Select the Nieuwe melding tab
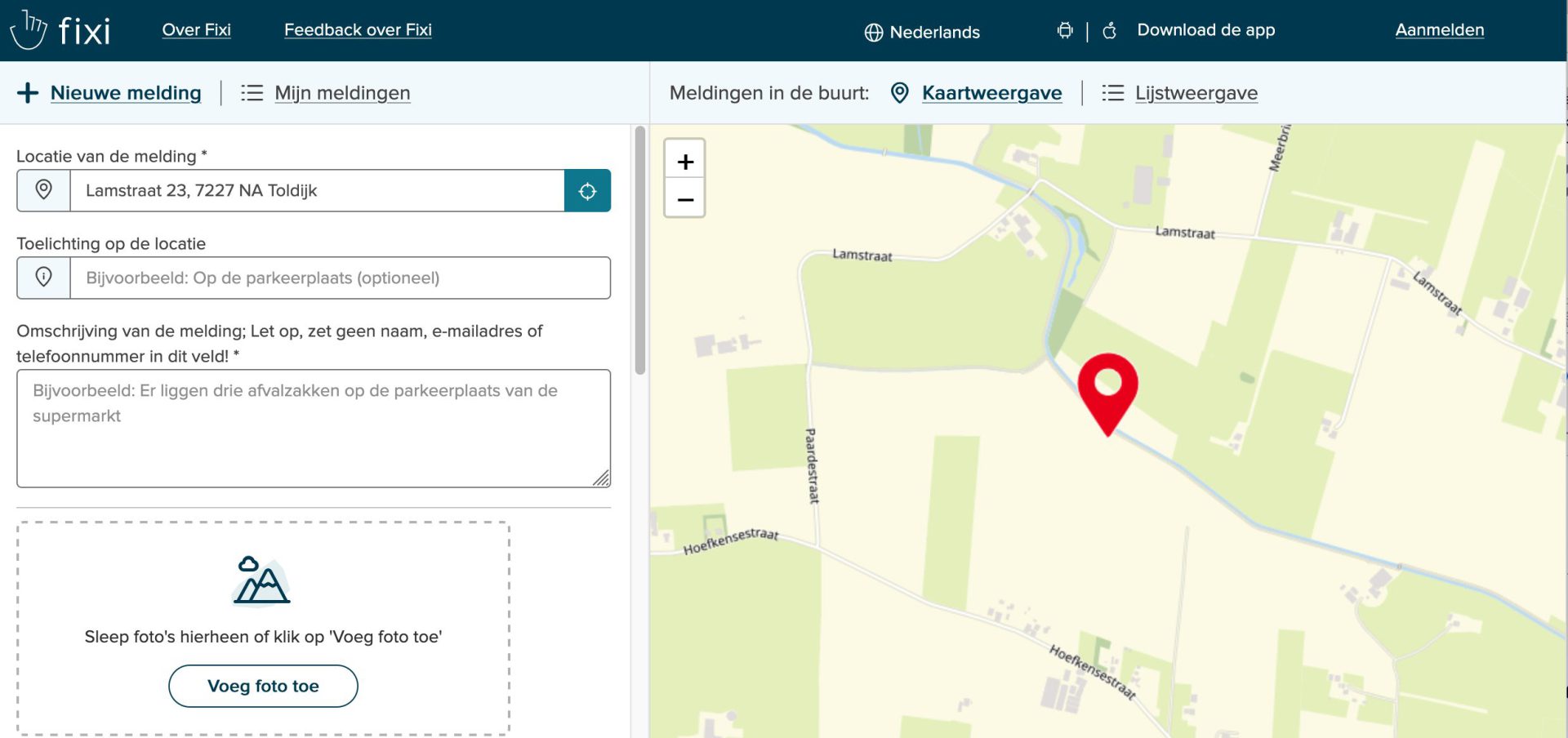Viewport: 1568px width, 738px height. (125, 93)
